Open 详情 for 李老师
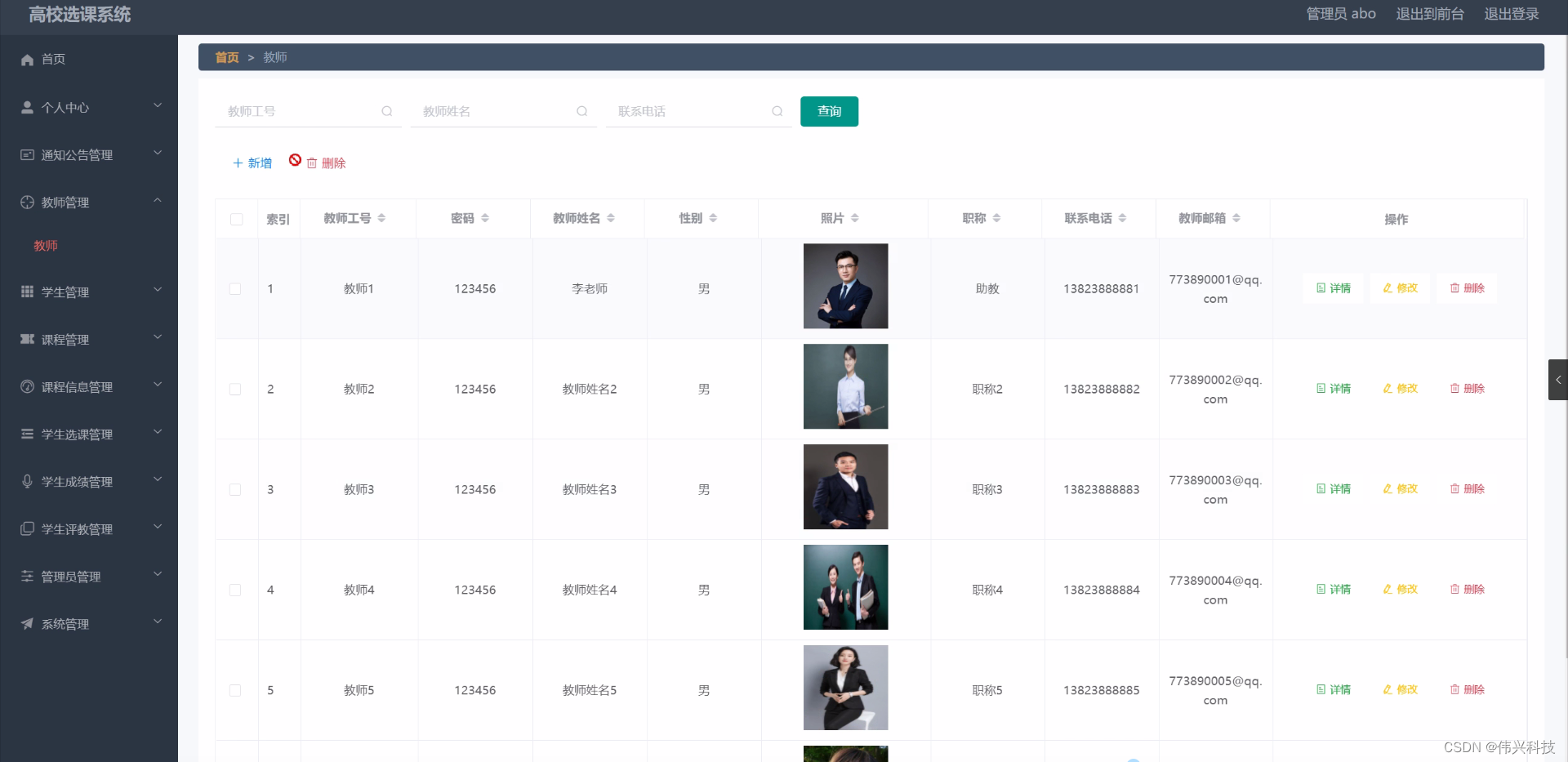The image size is (1568, 762). click(1332, 287)
